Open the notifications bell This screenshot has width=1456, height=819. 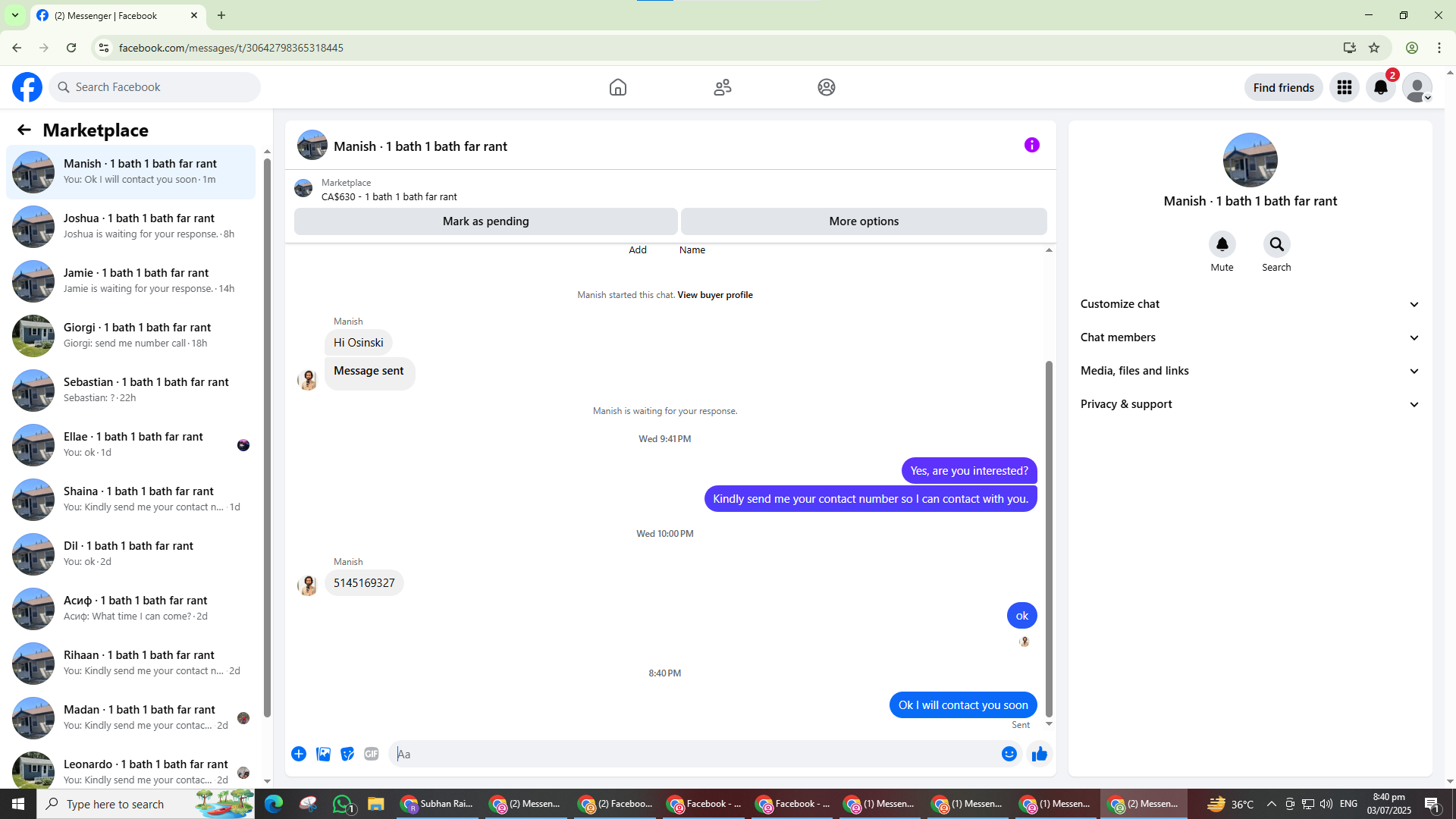click(x=1380, y=87)
